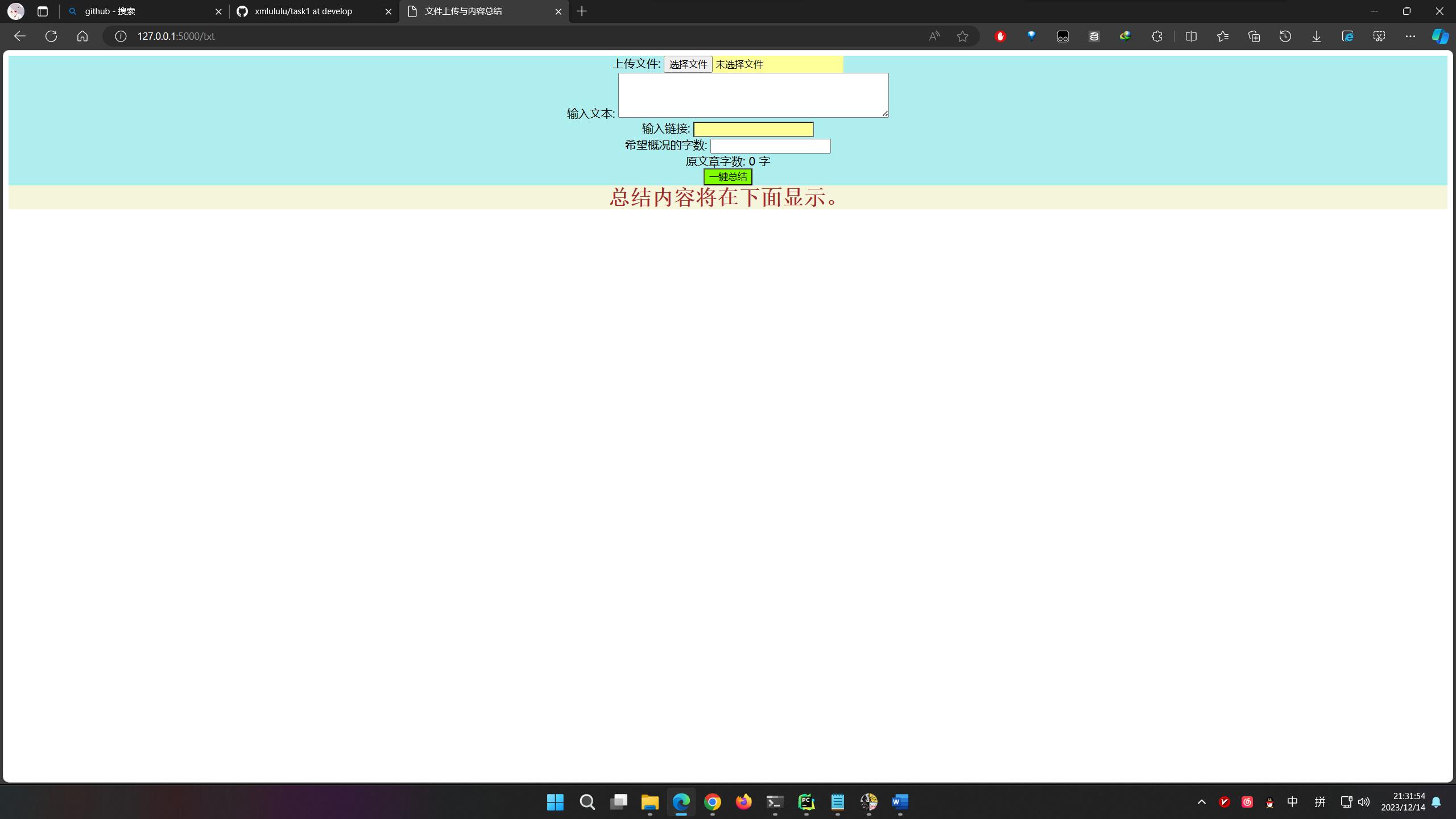Click the 选择文件 button
The height and width of the screenshot is (819, 1456).
click(688, 64)
